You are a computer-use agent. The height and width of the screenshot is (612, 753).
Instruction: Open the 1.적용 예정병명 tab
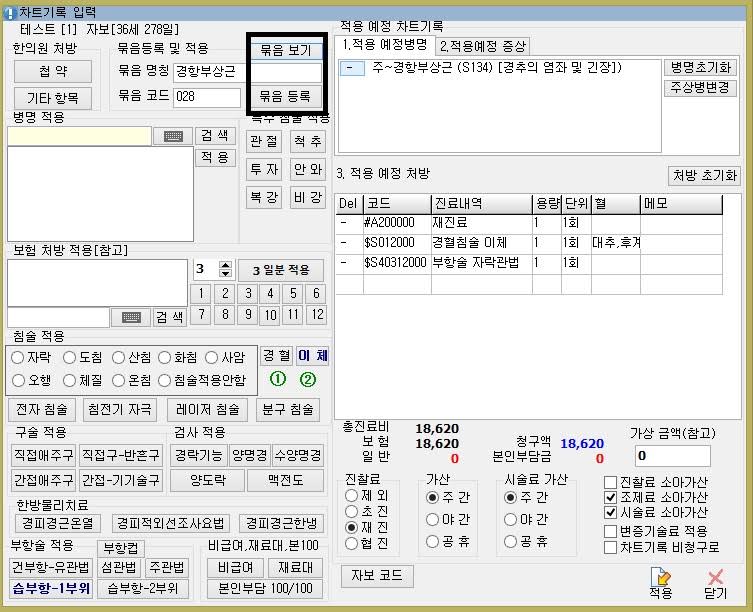coord(386,45)
